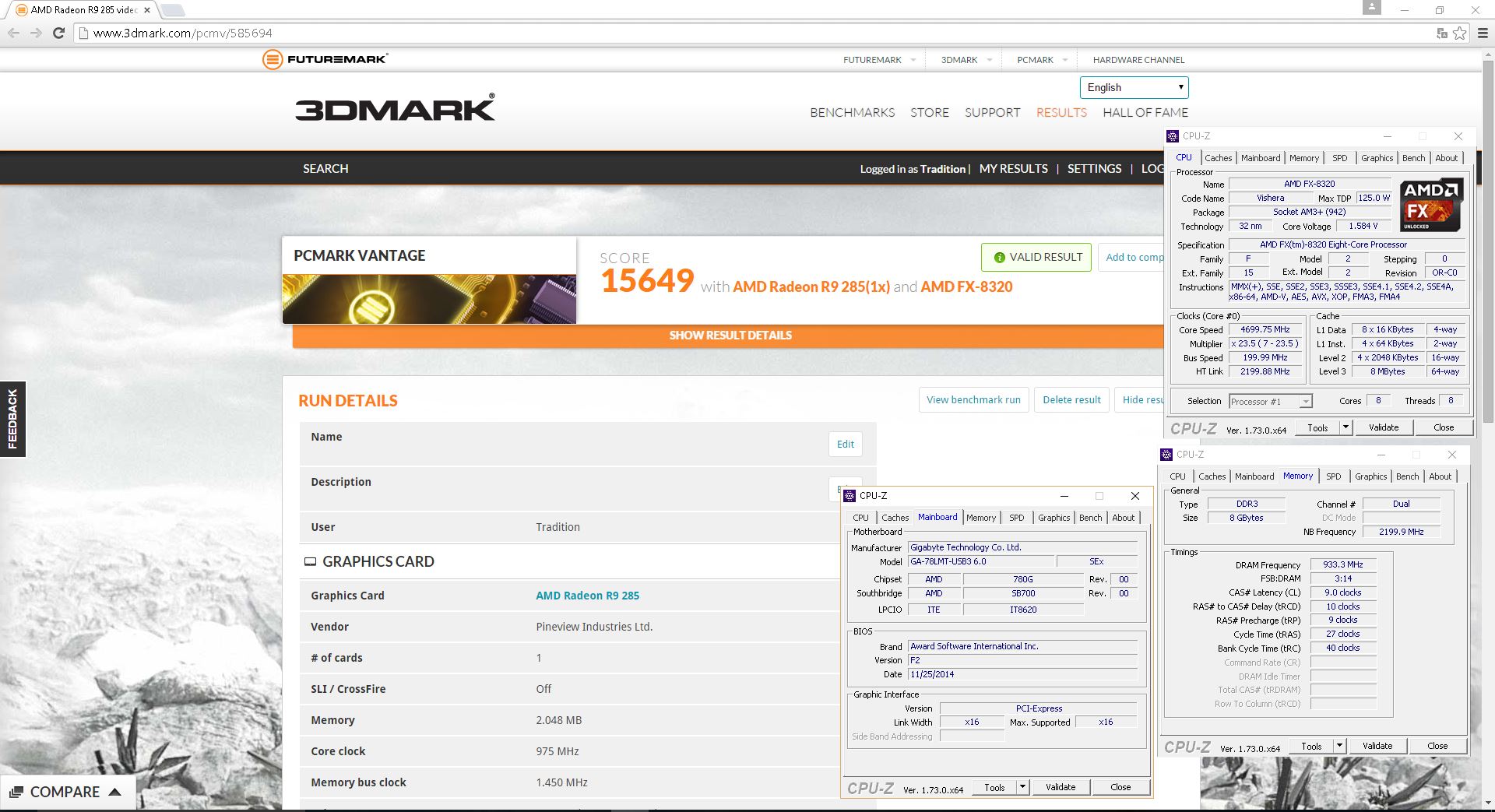This screenshot has height=812, width=1495.
Task: Open Graphics tab in top CPU-Z window
Action: click(1377, 158)
